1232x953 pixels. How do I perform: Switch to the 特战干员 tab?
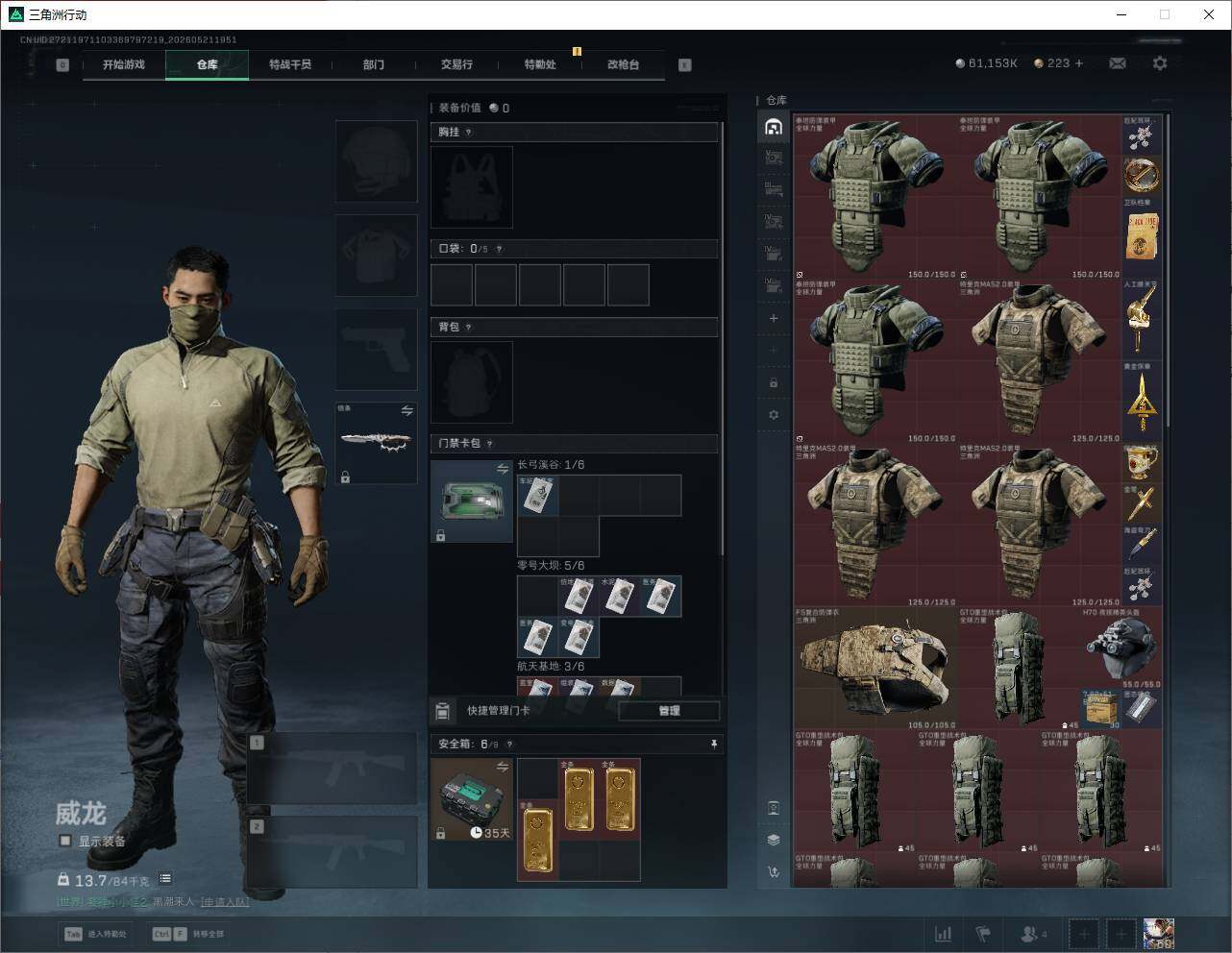coord(290,64)
